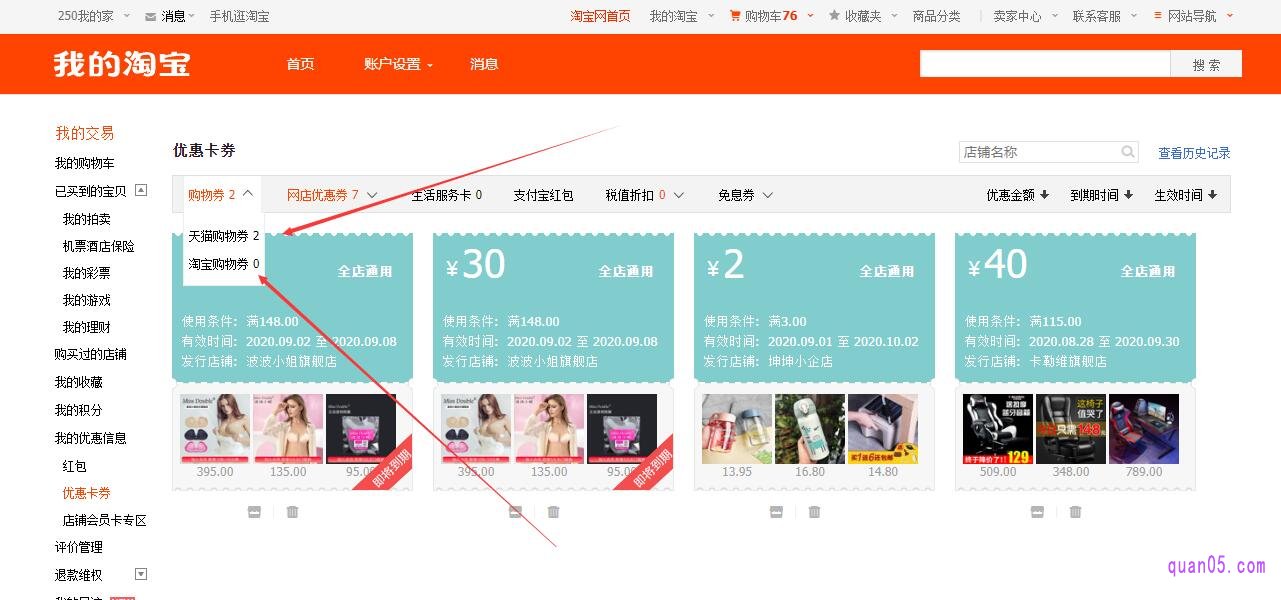Delete the ¥30 coupon with trash icon
Viewport: 1281px width, 600px height.
[553, 512]
